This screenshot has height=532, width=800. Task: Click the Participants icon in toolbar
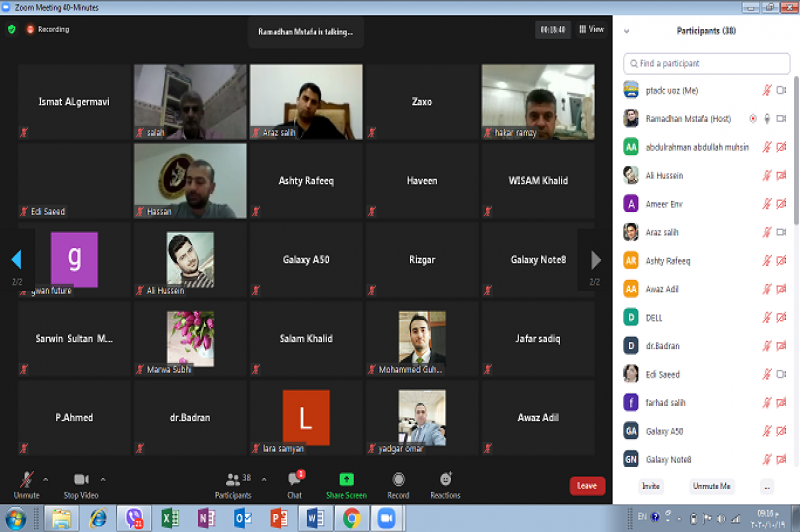coord(233,483)
